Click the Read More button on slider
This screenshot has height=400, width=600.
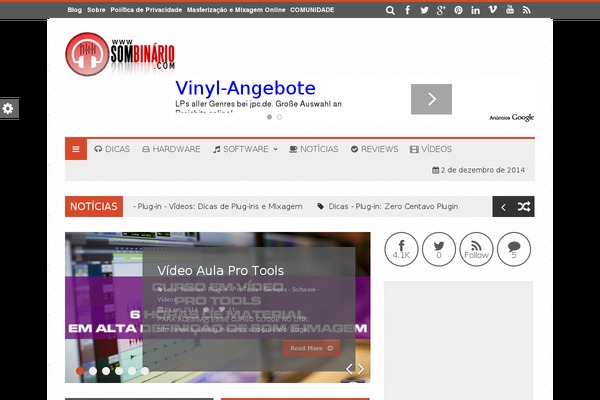[x=311, y=348]
